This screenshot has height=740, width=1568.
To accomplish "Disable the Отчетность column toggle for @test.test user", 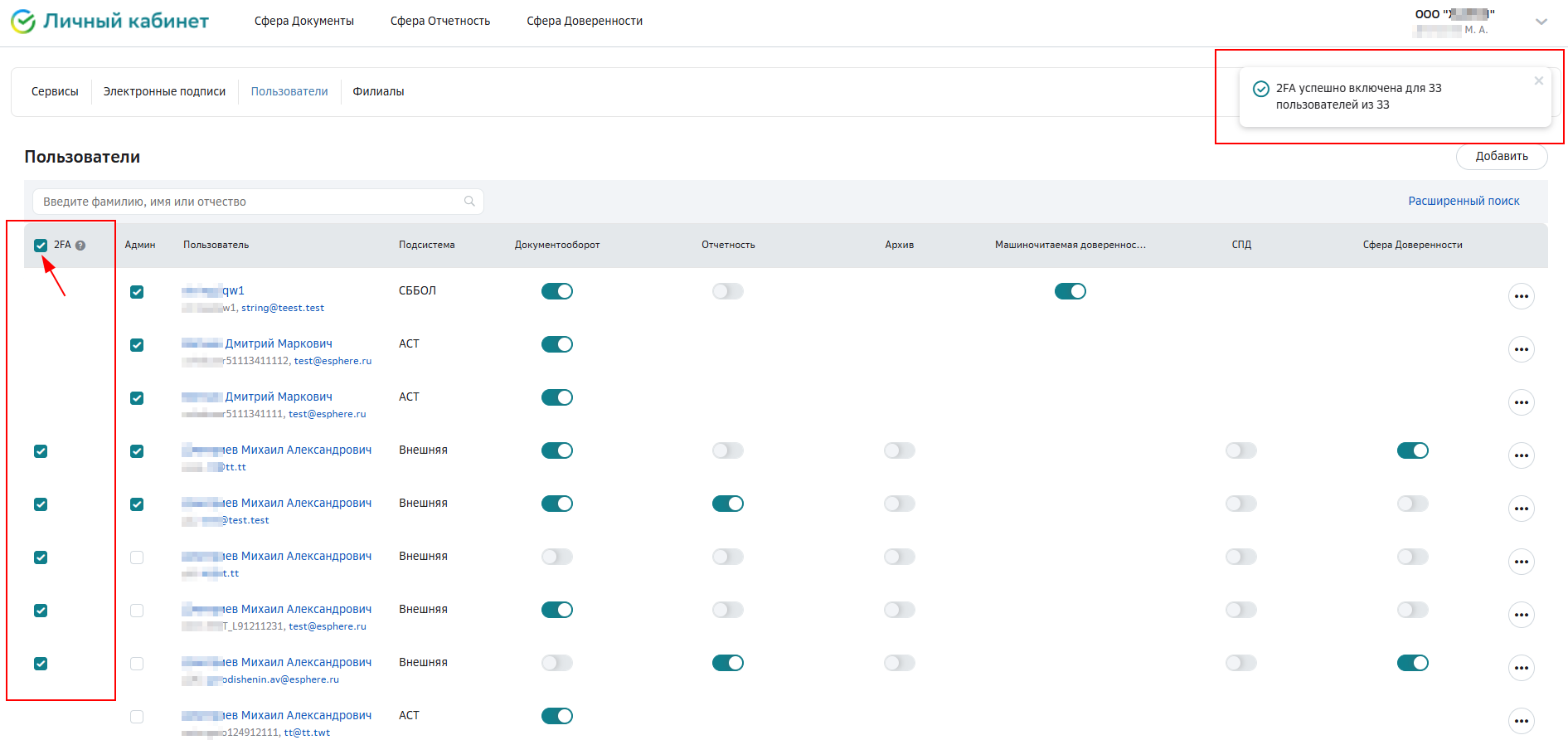I will [728, 504].
